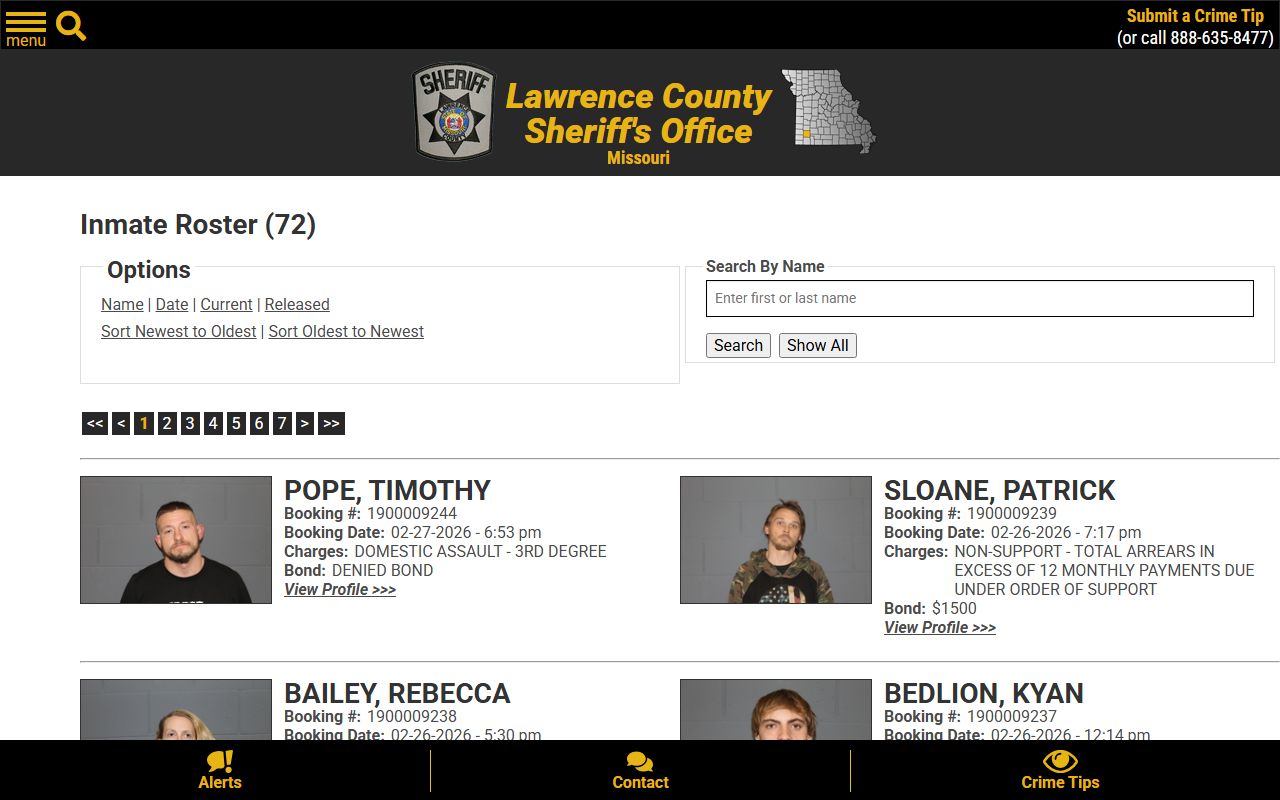Click the name POPE, TIMOTHY

coord(387,490)
